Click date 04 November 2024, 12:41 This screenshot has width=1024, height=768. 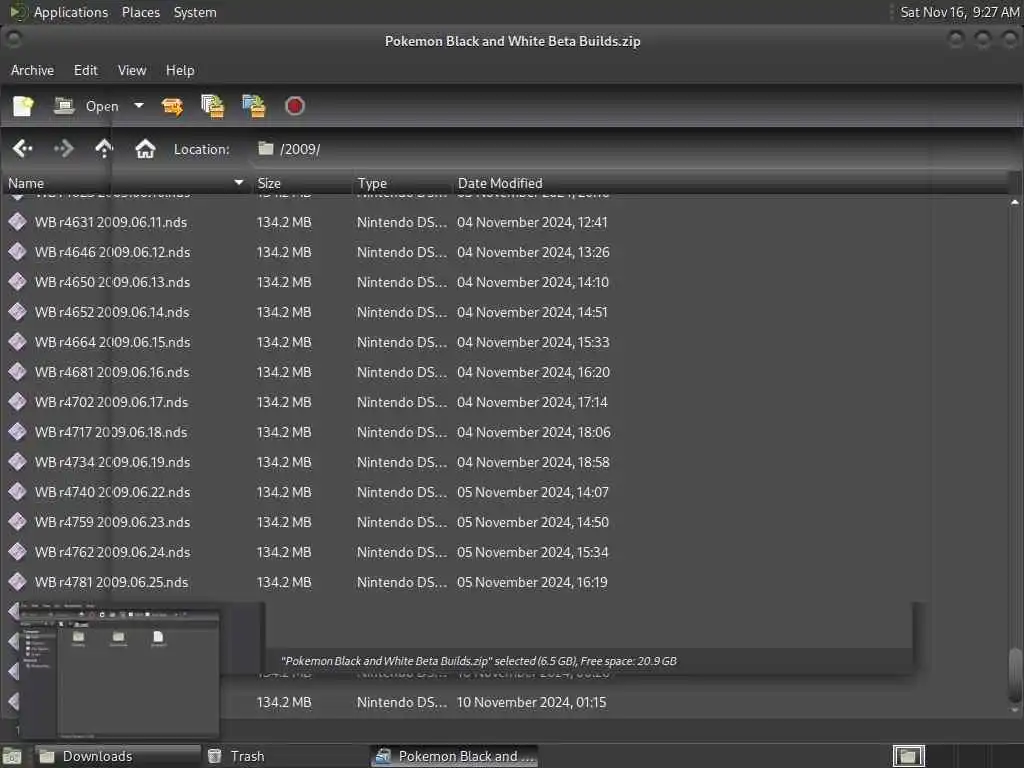pyautogui.click(x=532, y=222)
